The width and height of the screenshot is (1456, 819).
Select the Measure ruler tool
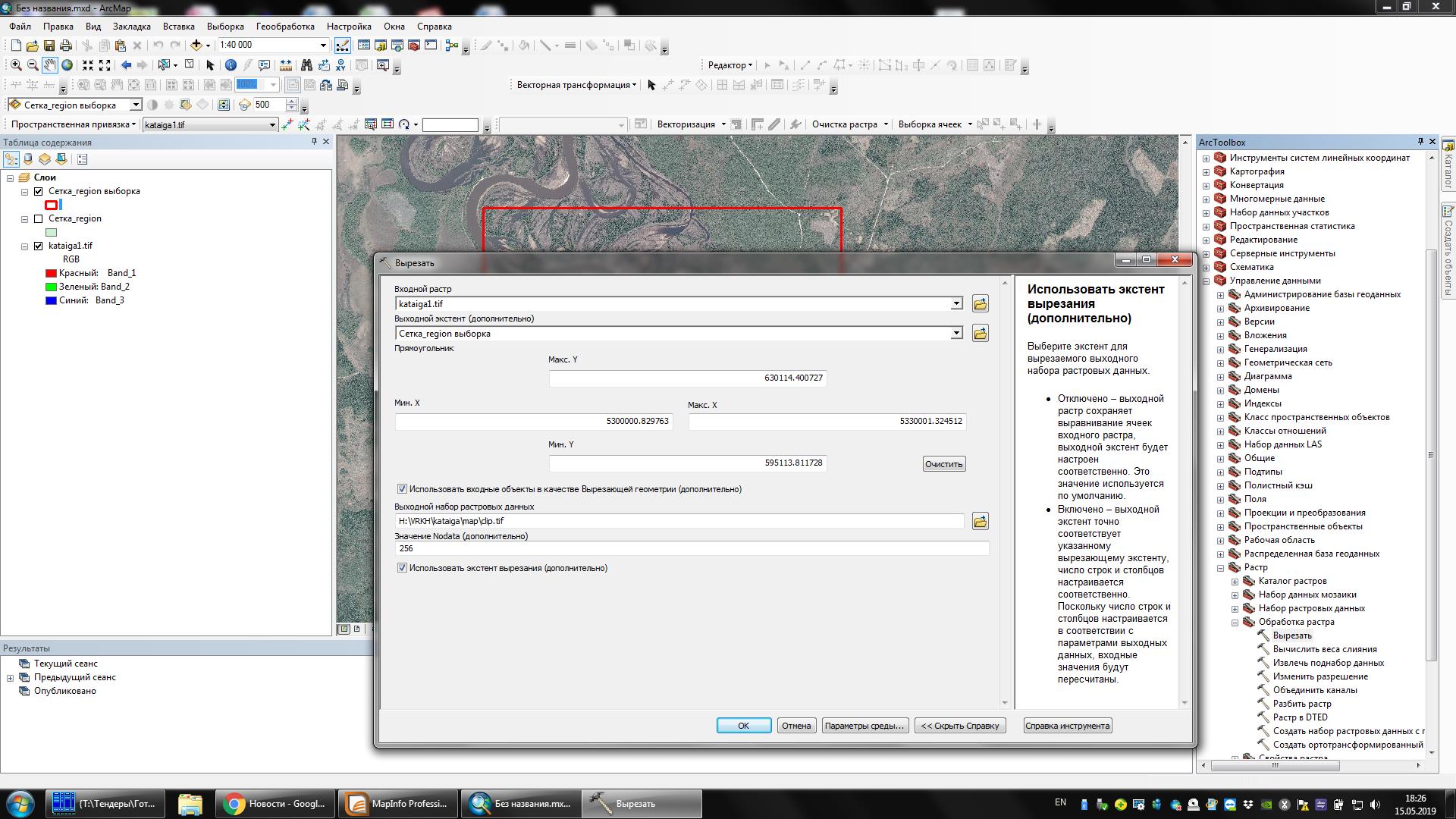(285, 65)
